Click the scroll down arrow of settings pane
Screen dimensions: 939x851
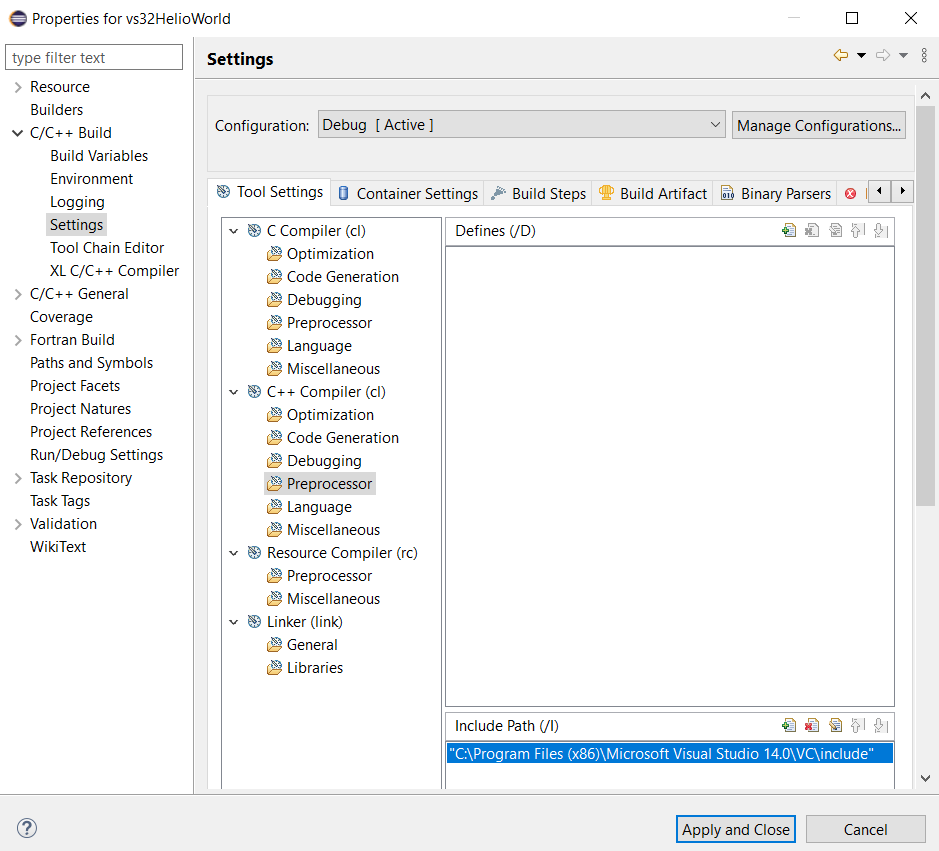[x=925, y=778]
